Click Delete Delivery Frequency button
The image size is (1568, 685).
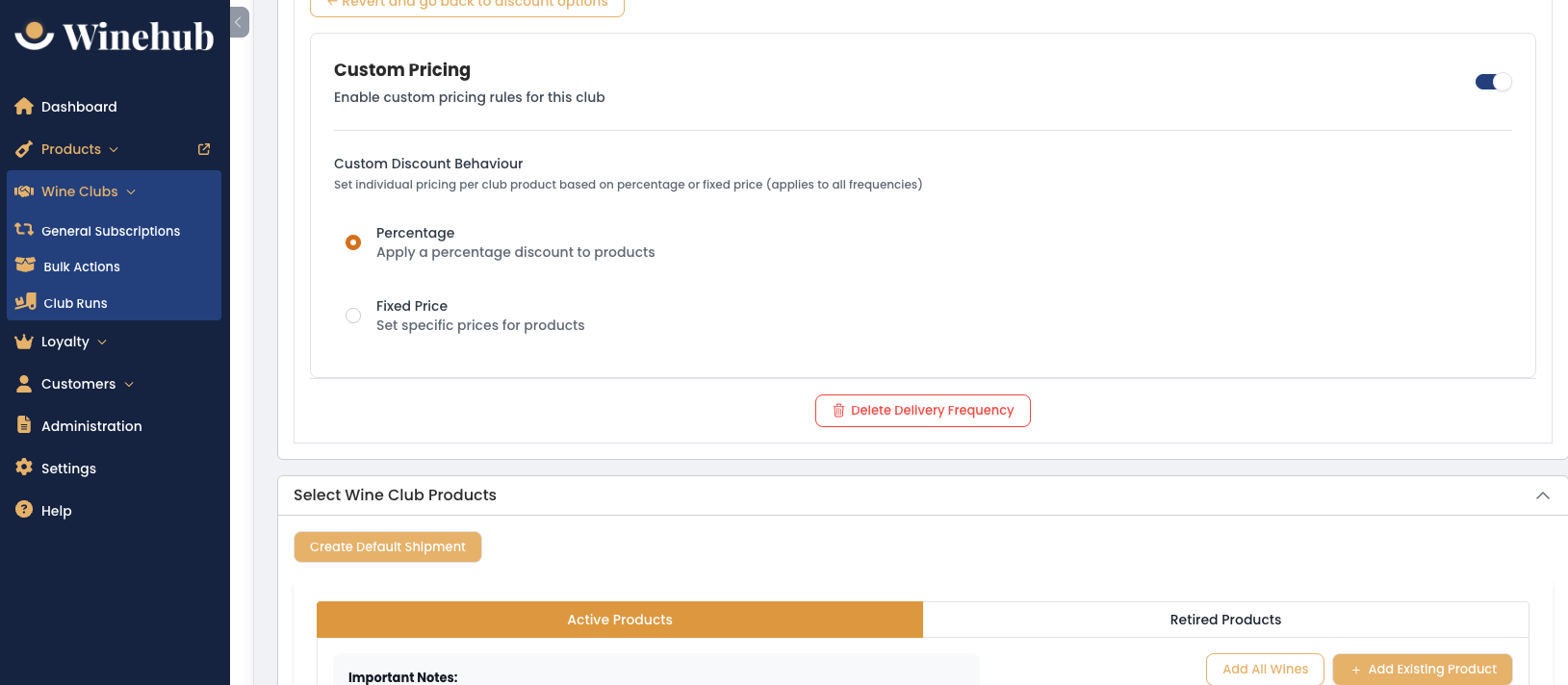pyautogui.click(x=923, y=411)
